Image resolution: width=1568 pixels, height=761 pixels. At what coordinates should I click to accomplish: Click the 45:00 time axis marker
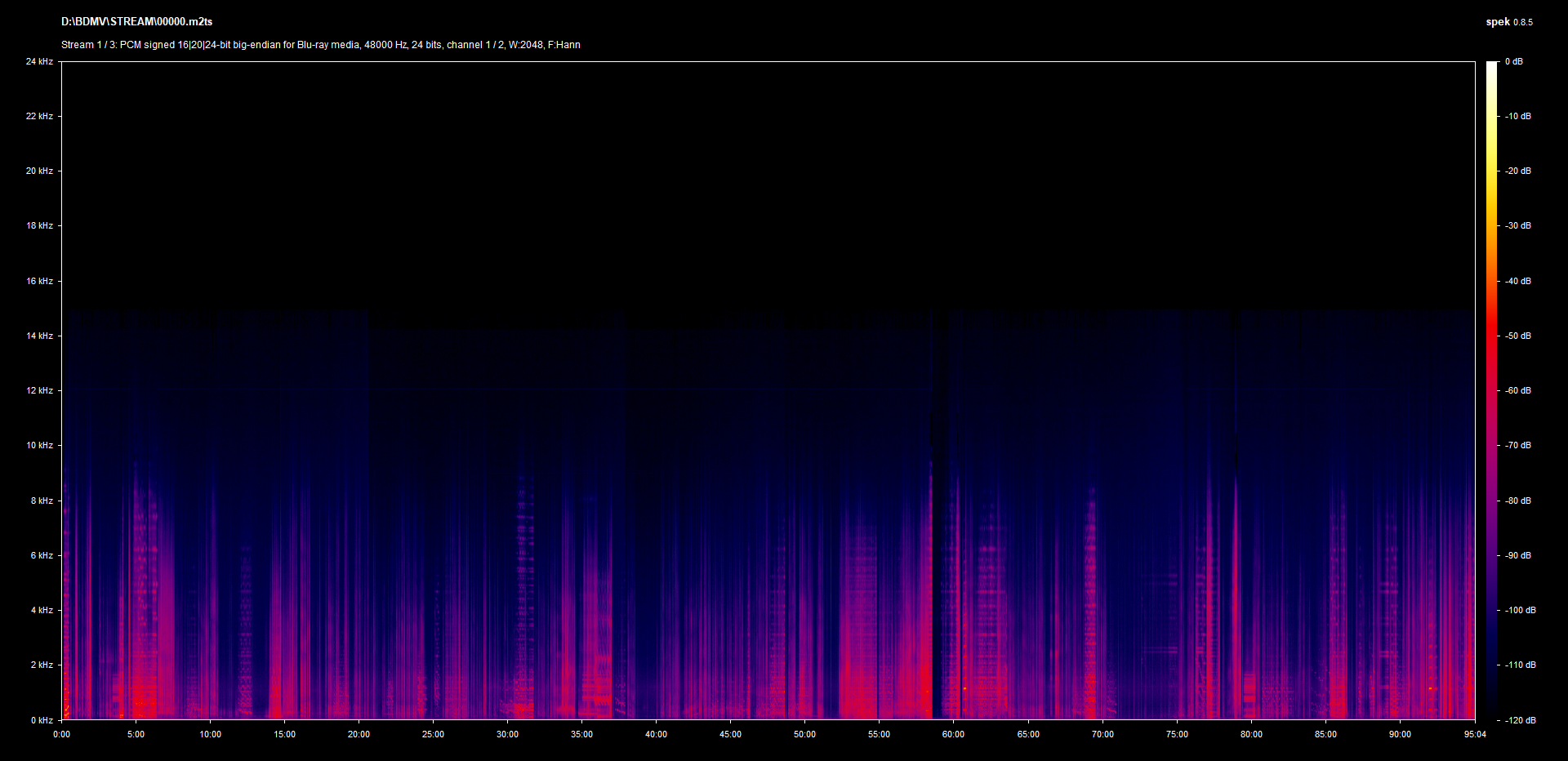click(730, 734)
